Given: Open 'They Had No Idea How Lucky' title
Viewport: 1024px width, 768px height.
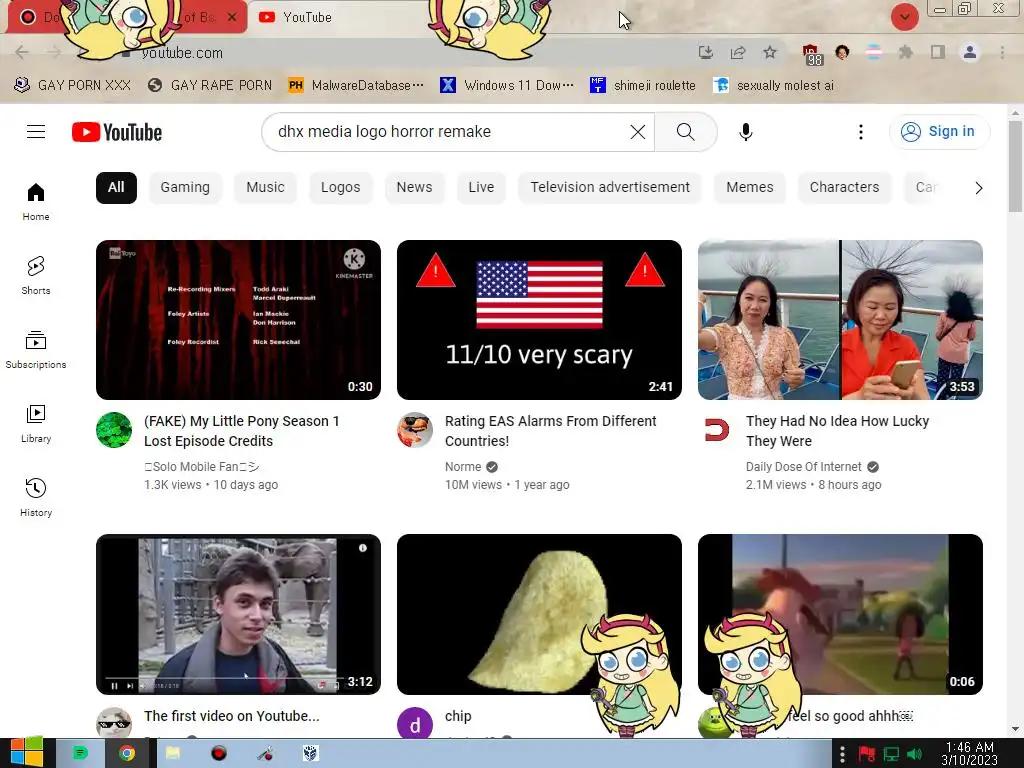Looking at the screenshot, I should click(x=837, y=431).
